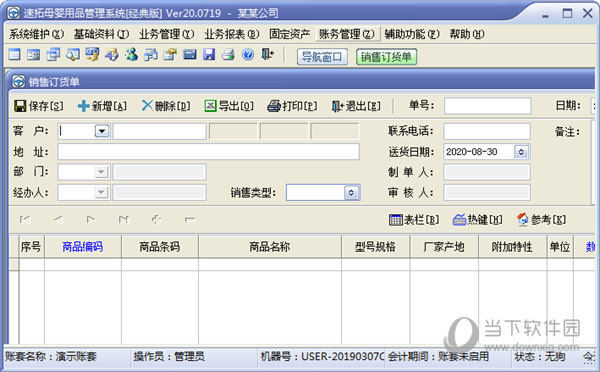Click the letter A with padlock toolbar icon
600x372 pixels.
click(112, 55)
